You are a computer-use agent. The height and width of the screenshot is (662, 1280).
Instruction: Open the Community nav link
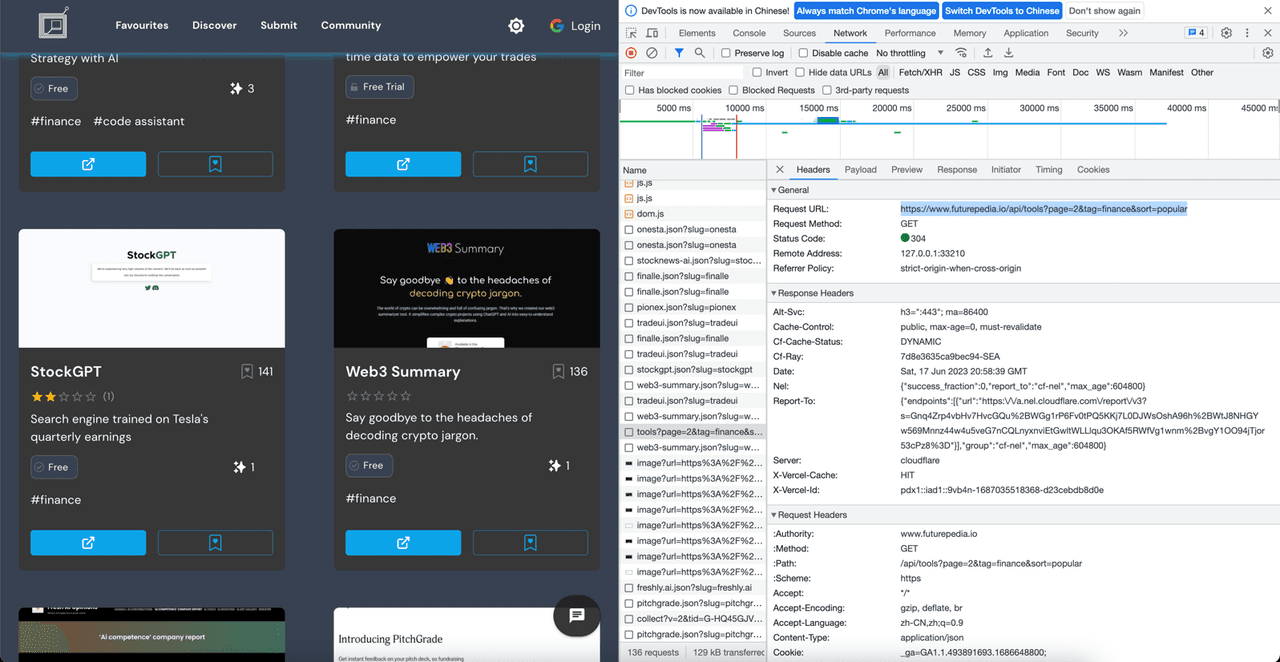click(351, 25)
